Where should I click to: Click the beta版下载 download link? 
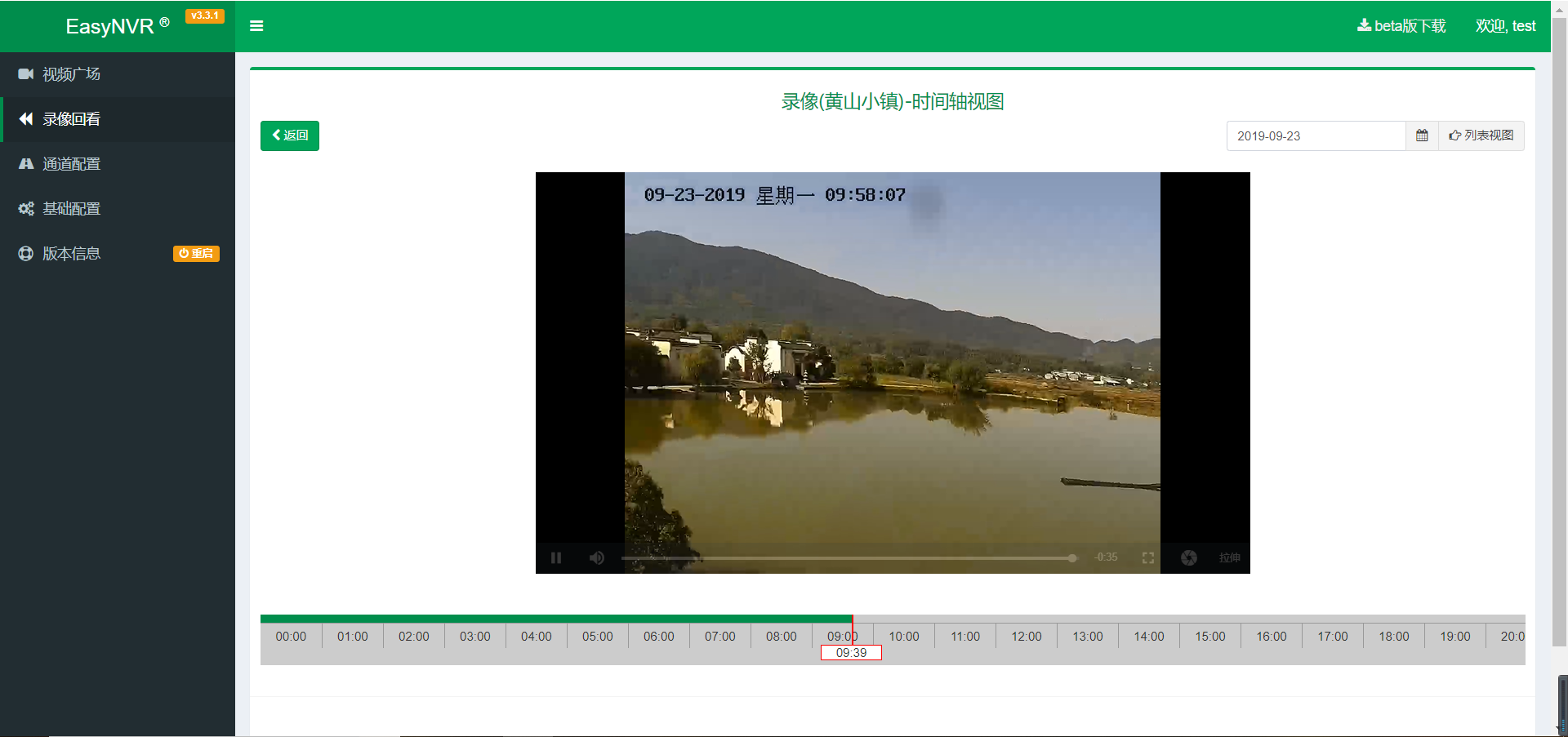pyautogui.click(x=1401, y=26)
